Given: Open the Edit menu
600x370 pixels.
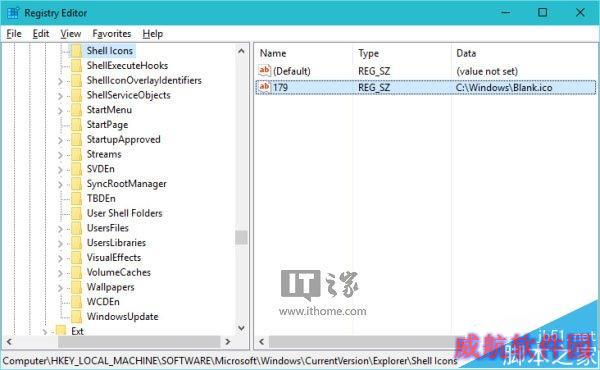Looking at the screenshot, I should pyautogui.click(x=41, y=34).
